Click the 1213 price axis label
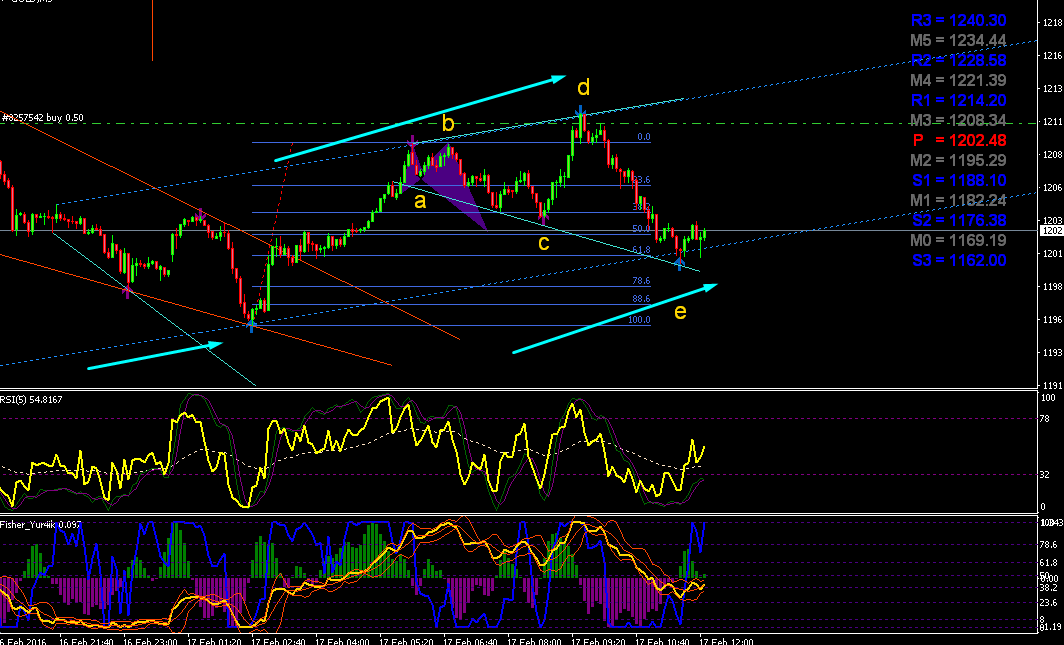 pos(1052,89)
